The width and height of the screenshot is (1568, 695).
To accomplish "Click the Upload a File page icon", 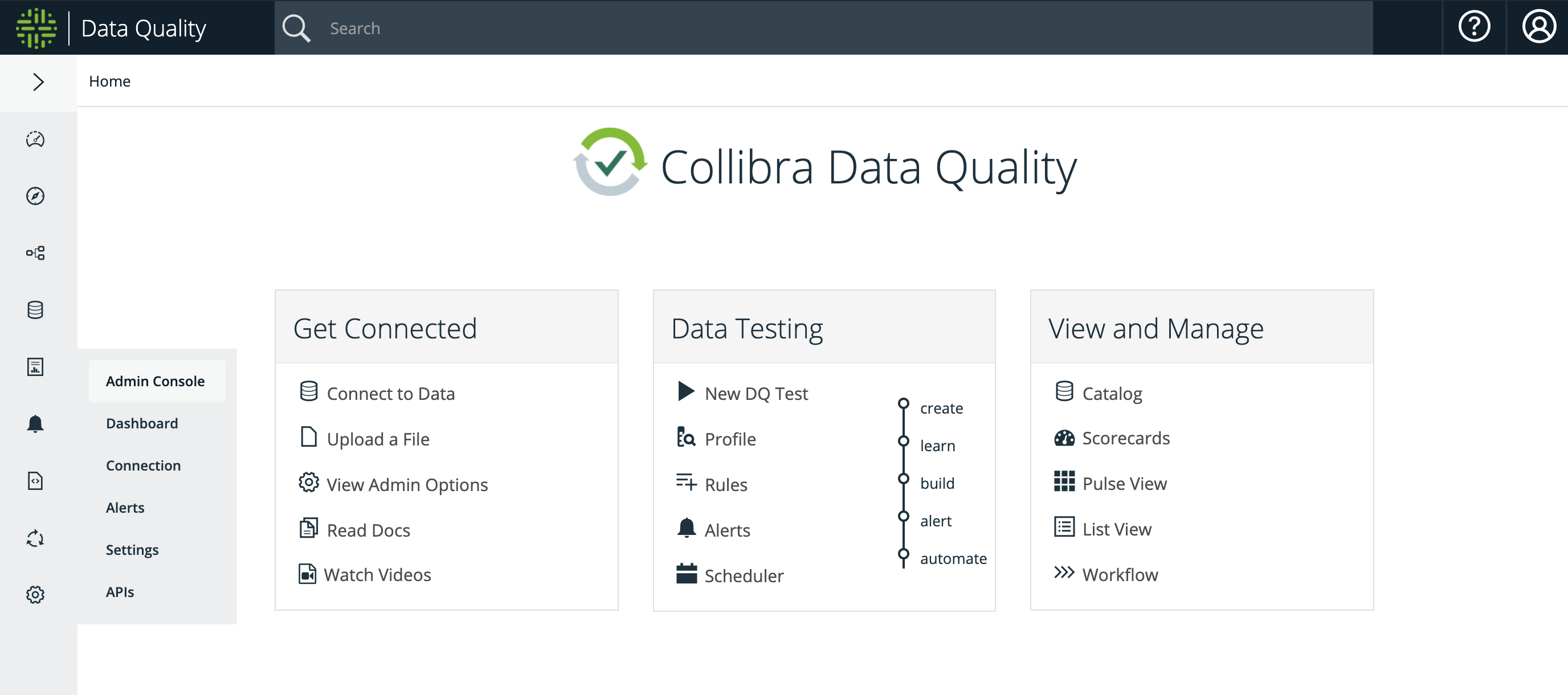I will tap(309, 436).
